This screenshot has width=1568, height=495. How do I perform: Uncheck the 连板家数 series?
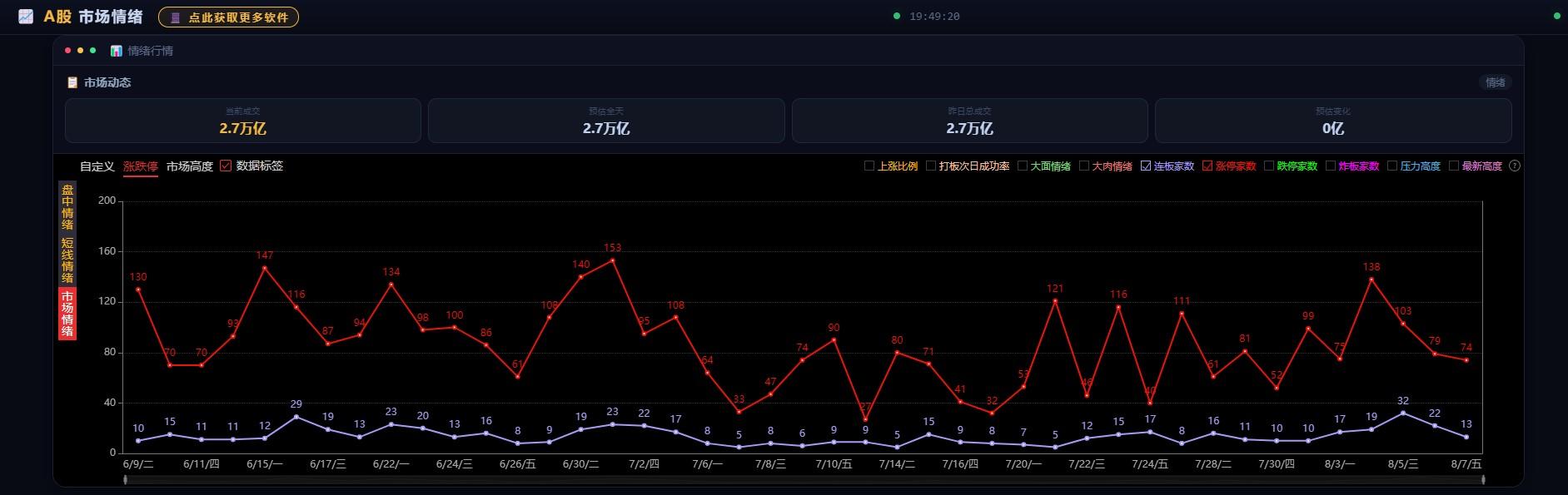[x=1146, y=166]
